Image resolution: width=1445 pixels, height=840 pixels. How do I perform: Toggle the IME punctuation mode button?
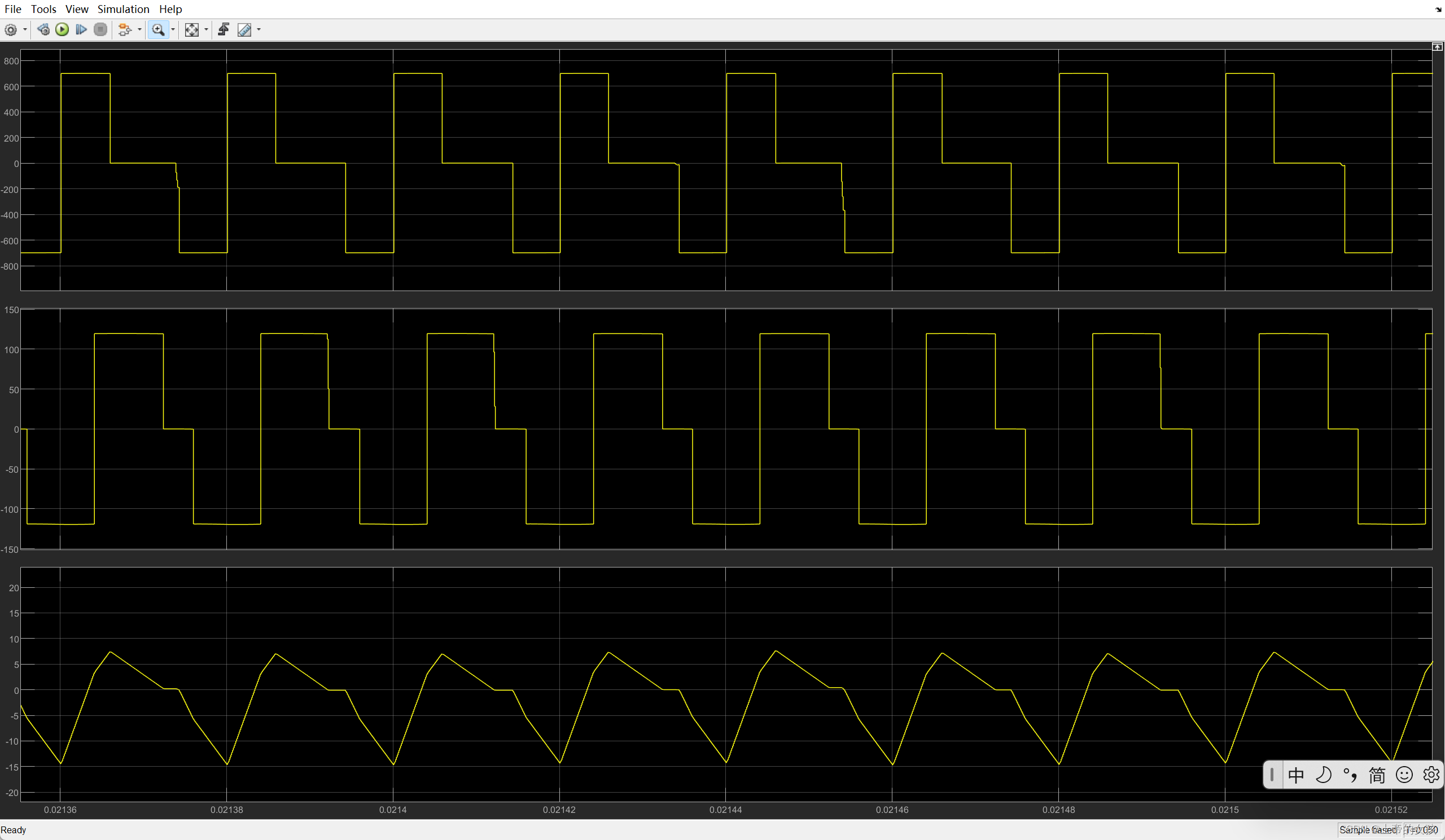[1350, 775]
